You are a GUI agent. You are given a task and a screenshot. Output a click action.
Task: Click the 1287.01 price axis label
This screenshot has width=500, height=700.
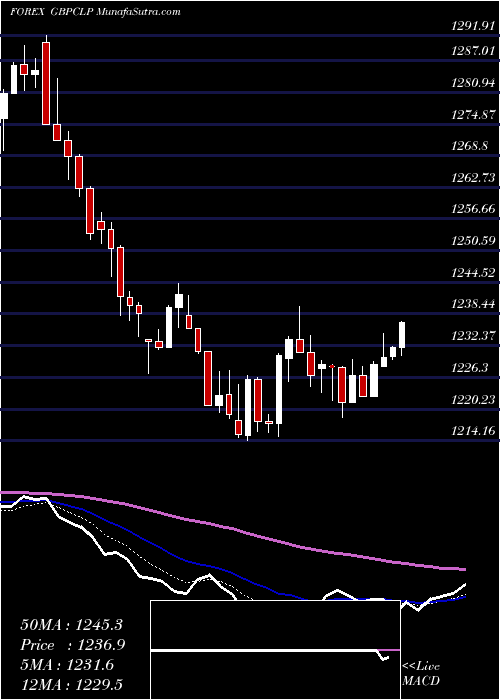(x=473, y=51)
